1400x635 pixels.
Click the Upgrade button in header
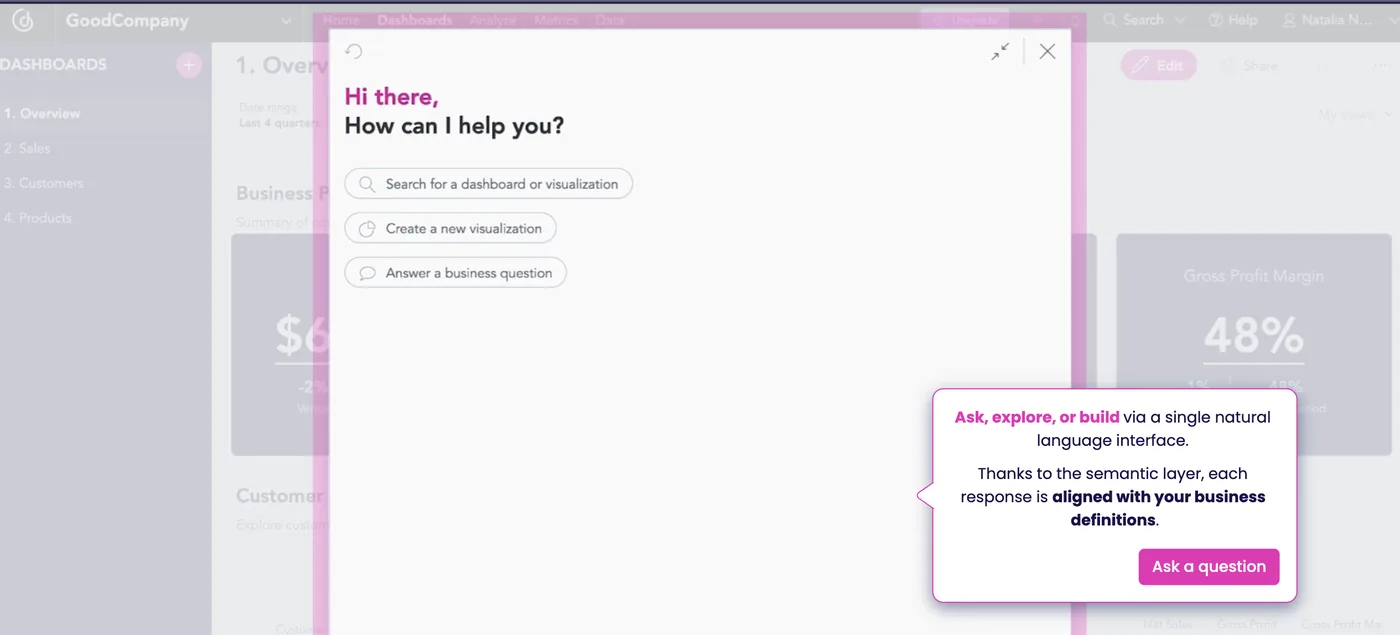pos(965,20)
